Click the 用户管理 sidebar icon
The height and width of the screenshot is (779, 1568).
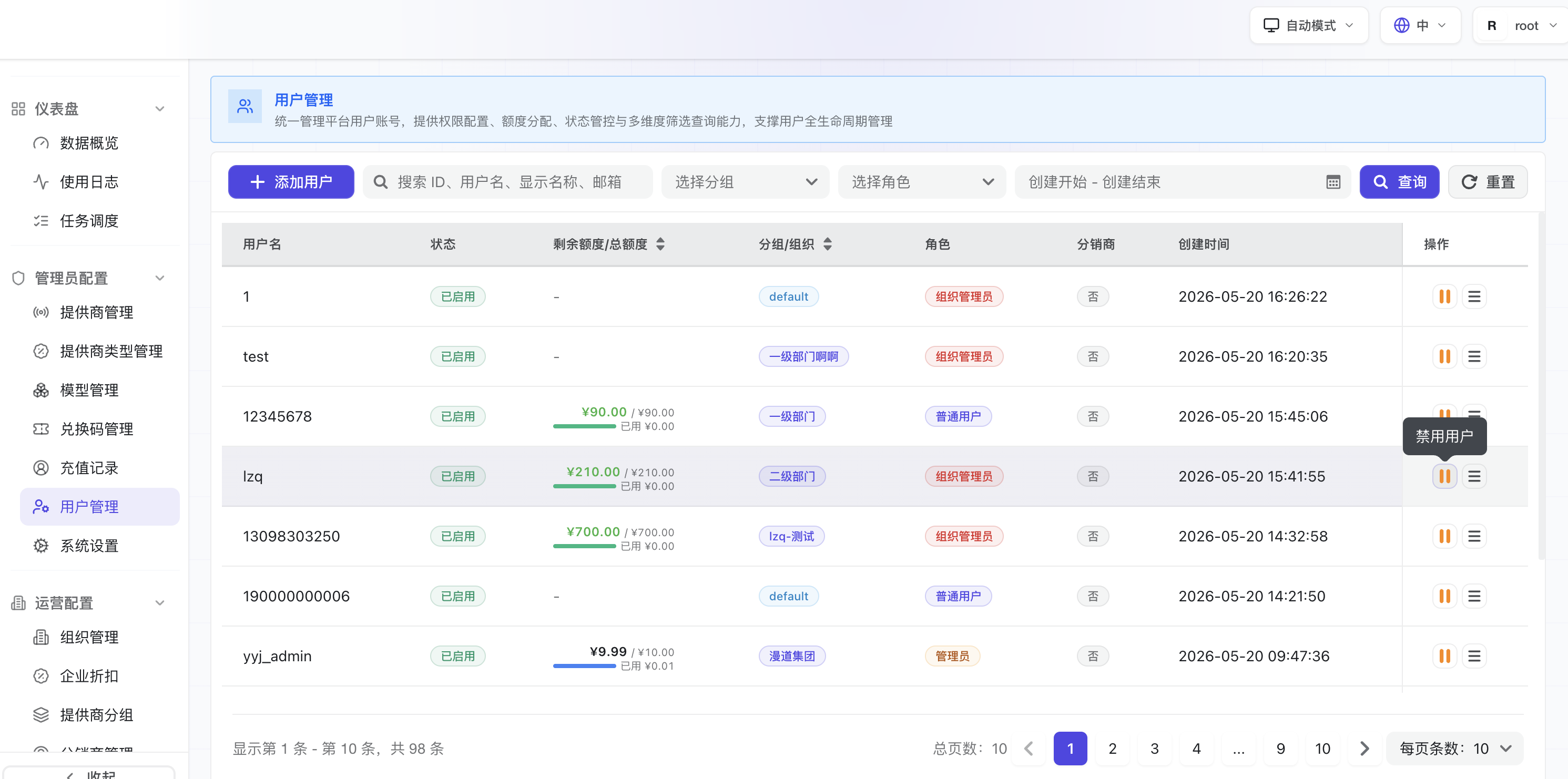pyautogui.click(x=41, y=507)
